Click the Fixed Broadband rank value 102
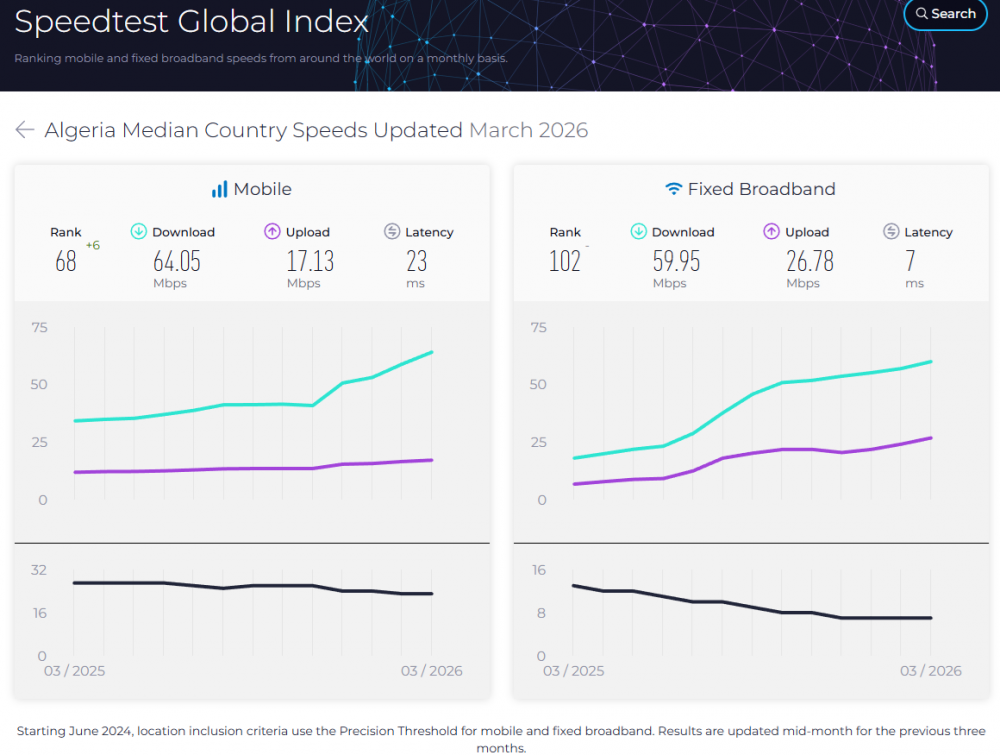 pos(565,261)
